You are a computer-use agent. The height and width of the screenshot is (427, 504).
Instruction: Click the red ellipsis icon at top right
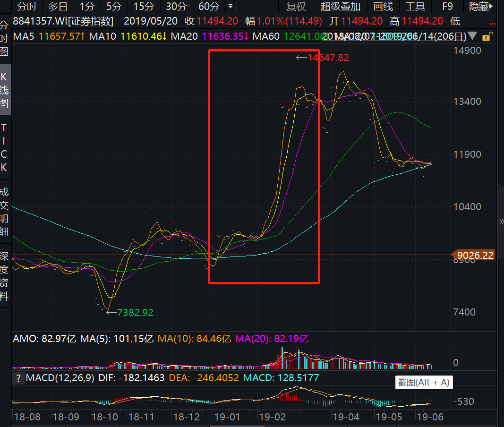[x=492, y=23]
